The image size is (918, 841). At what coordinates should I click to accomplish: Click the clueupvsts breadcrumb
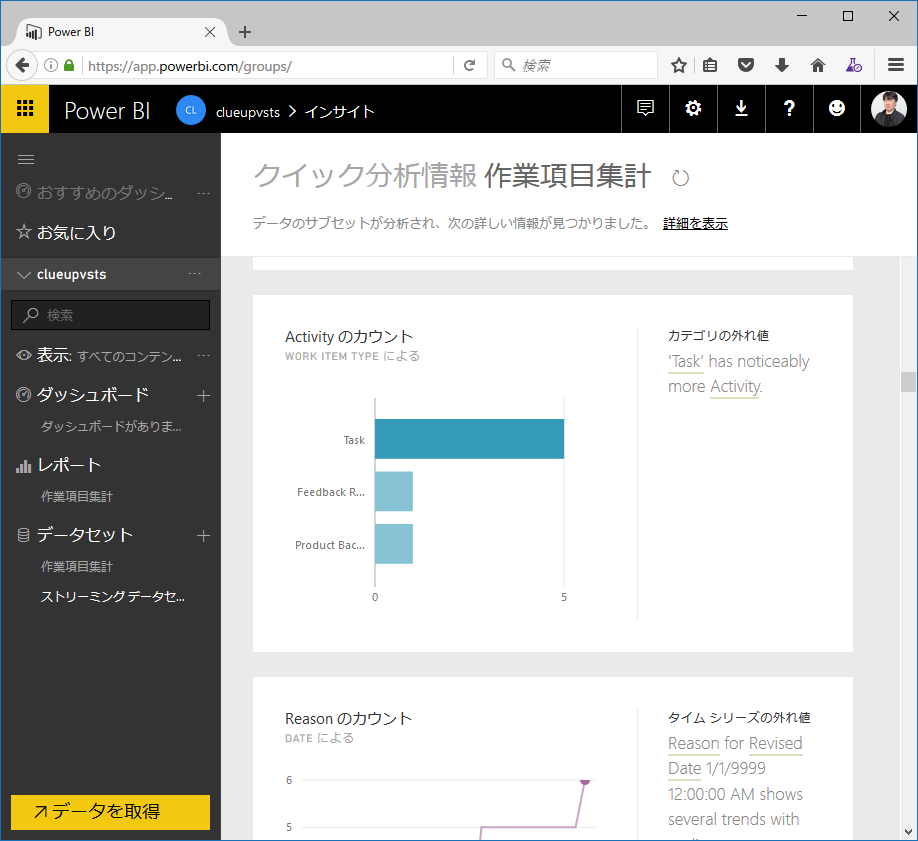[x=248, y=112]
